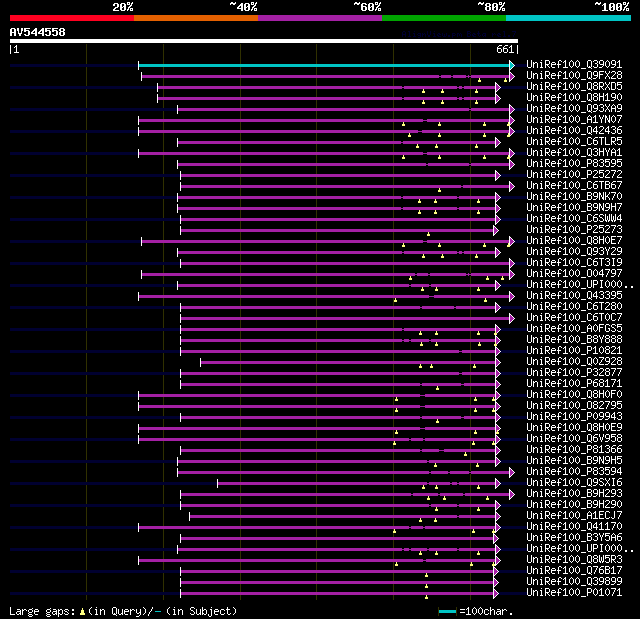Click the arrowhead ending the C6TB67 bar

(512, 186)
